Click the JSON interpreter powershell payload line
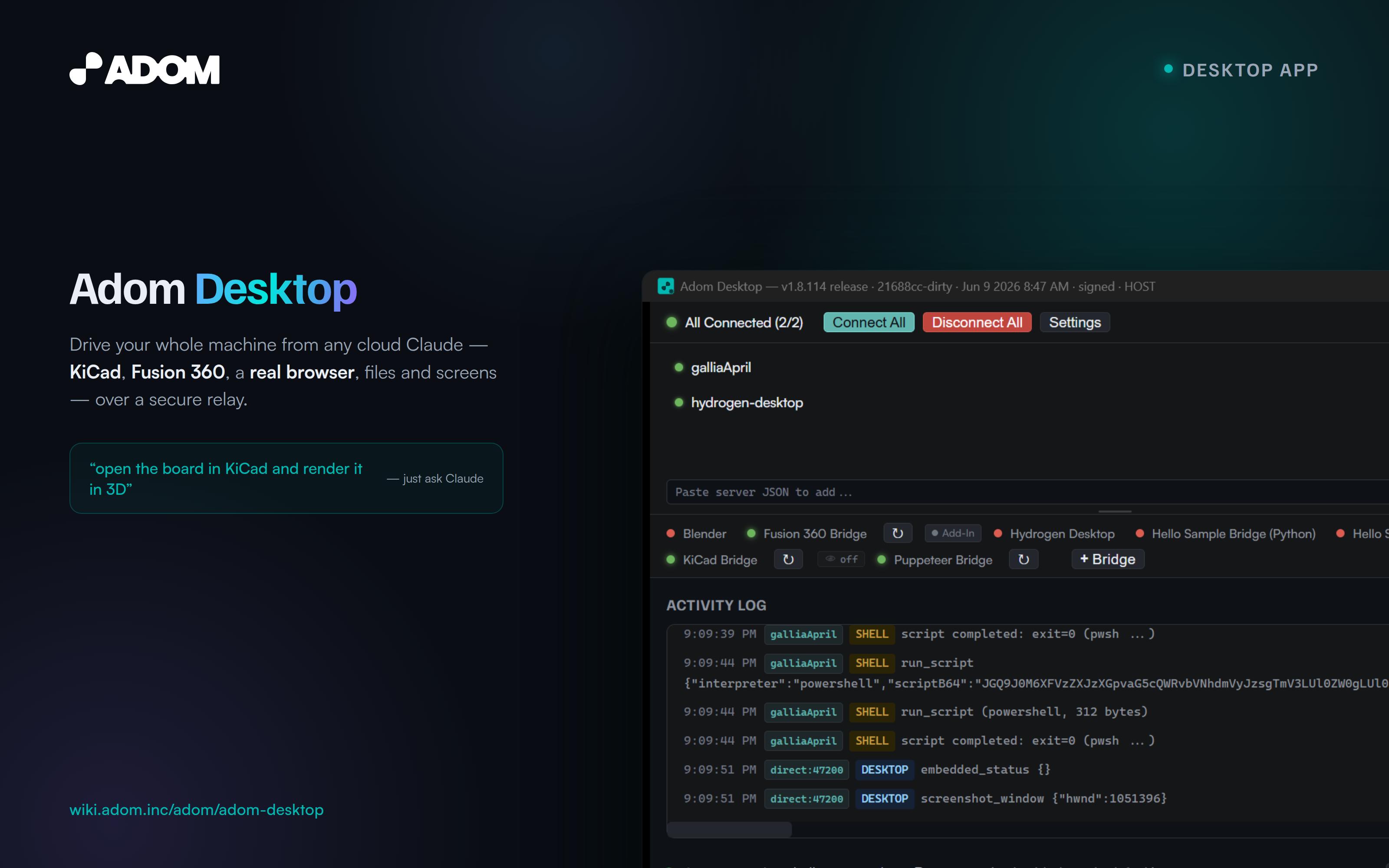This screenshot has height=868, width=1389. click(1036, 683)
